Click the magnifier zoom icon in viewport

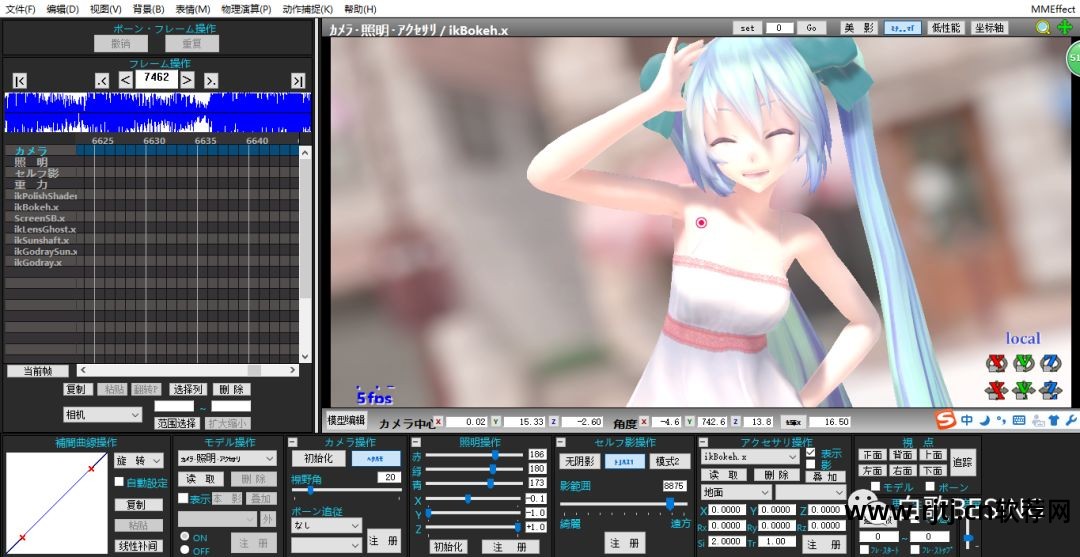click(1043, 28)
